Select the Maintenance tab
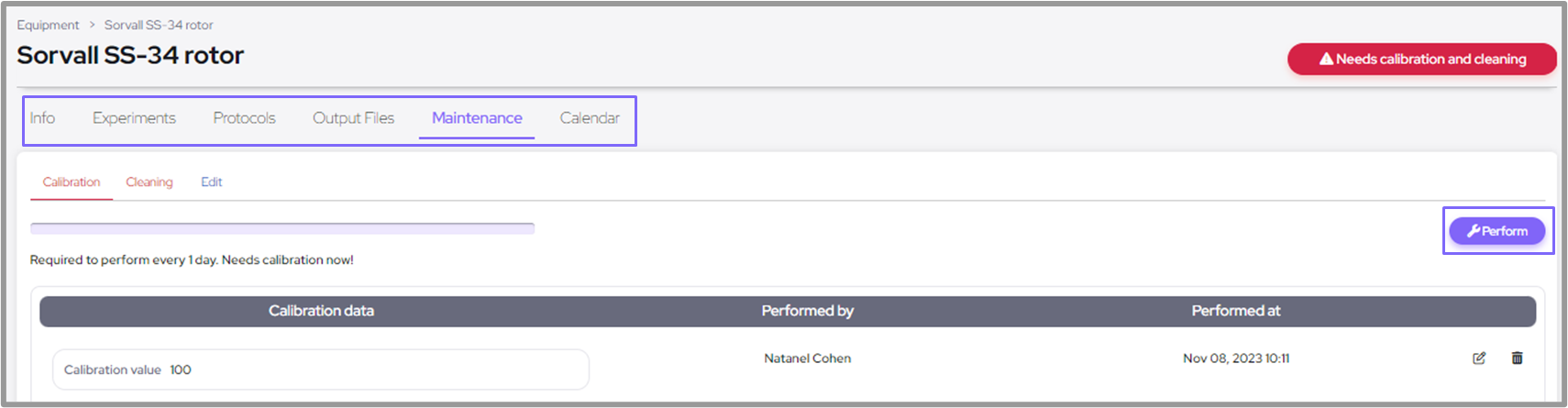The image size is (1568, 408). (477, 118)
